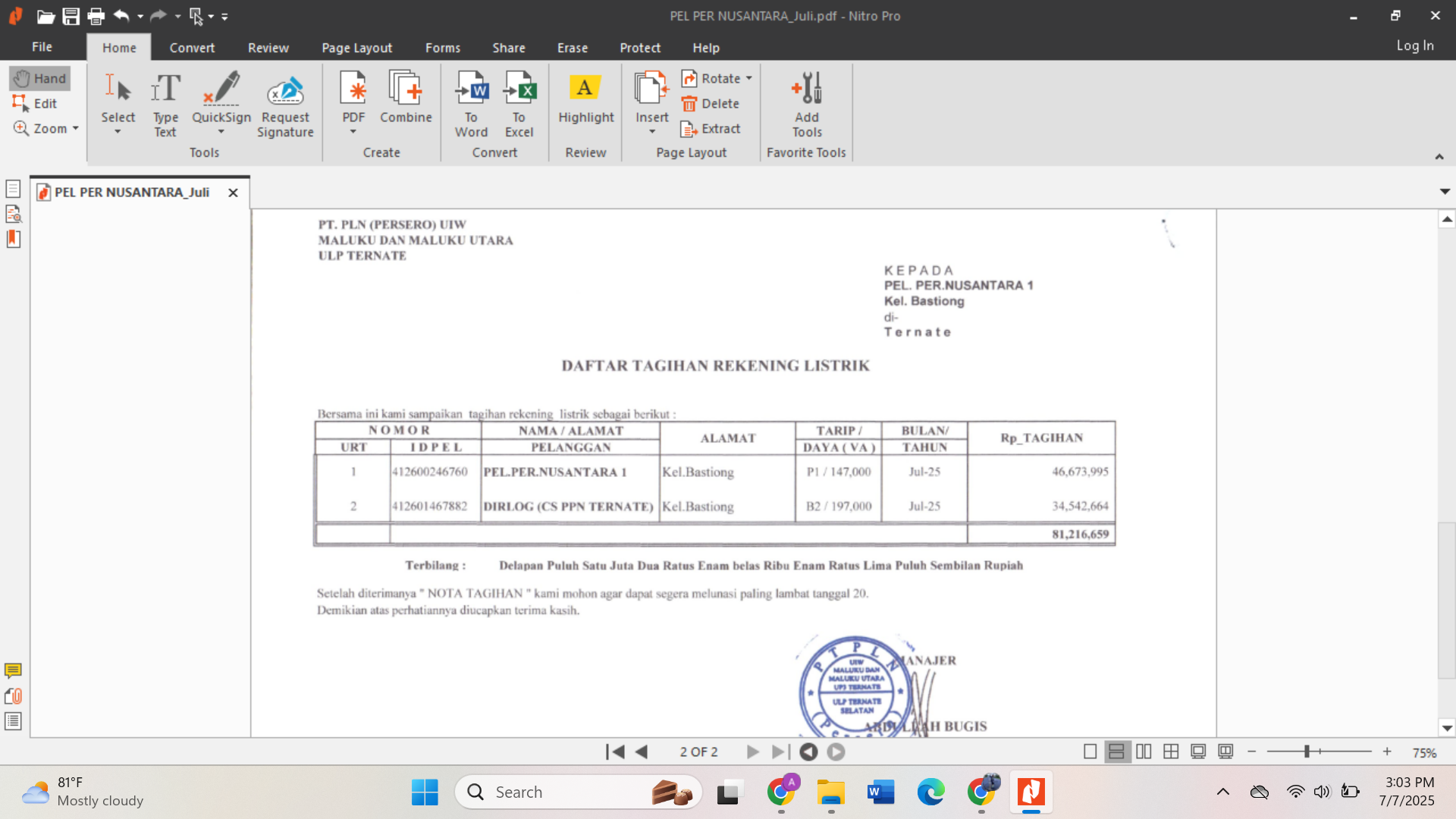Switch to the Page Layout tab
The image size is (1456, 819).
357,48
